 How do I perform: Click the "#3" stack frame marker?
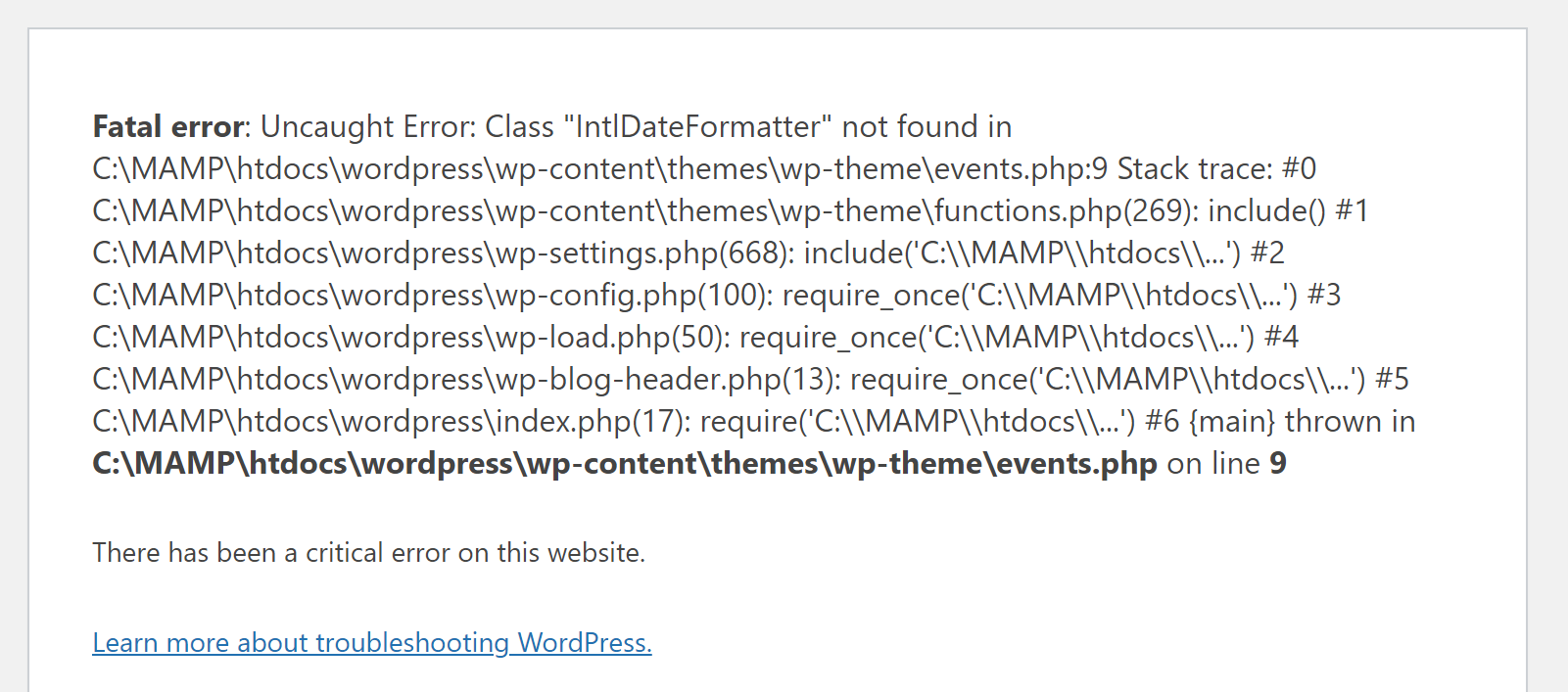coord(1324,296)
